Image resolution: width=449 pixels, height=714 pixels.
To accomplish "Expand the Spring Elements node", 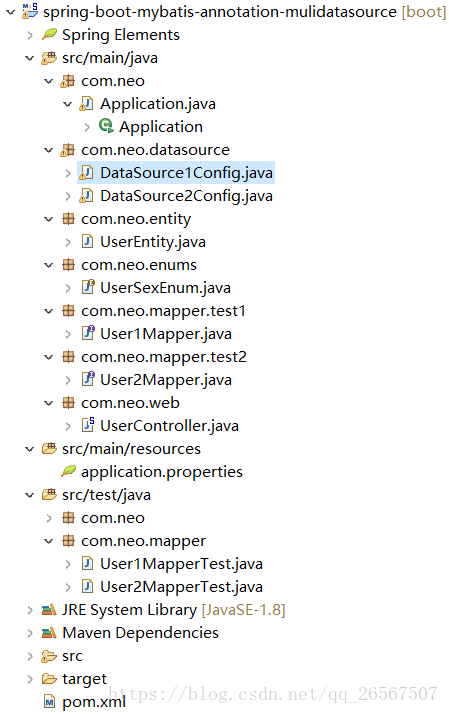I will (30, 35).
